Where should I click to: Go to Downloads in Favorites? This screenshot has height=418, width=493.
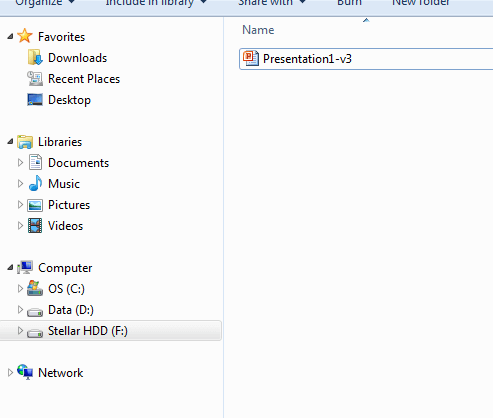tap(77, 58)
